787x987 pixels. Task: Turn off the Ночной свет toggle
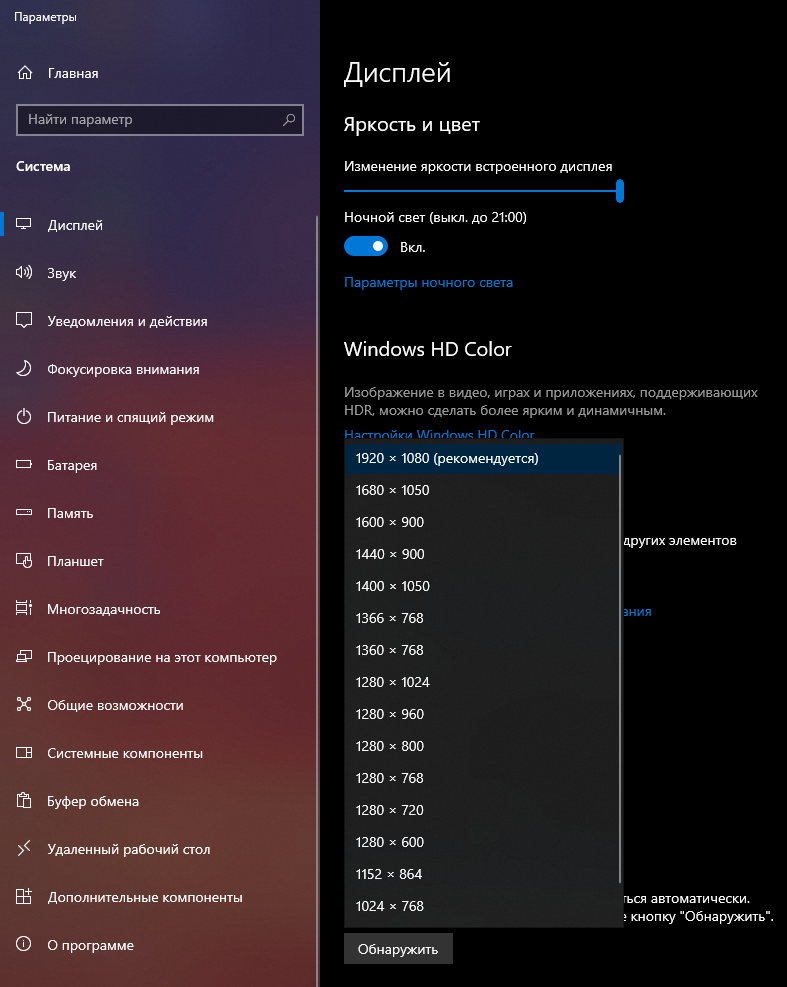[x=365, y=246]
